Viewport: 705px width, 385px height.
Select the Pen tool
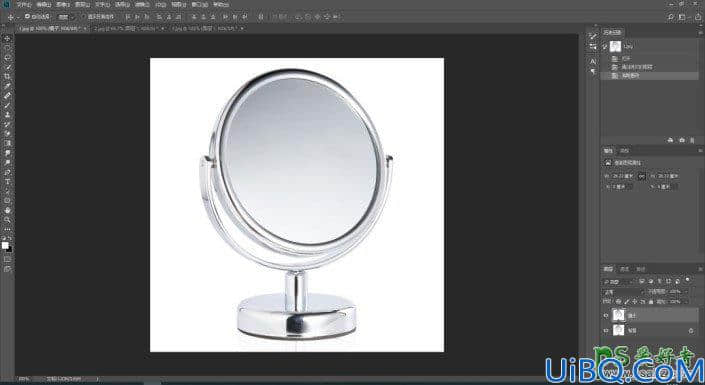tap(8, 172)
